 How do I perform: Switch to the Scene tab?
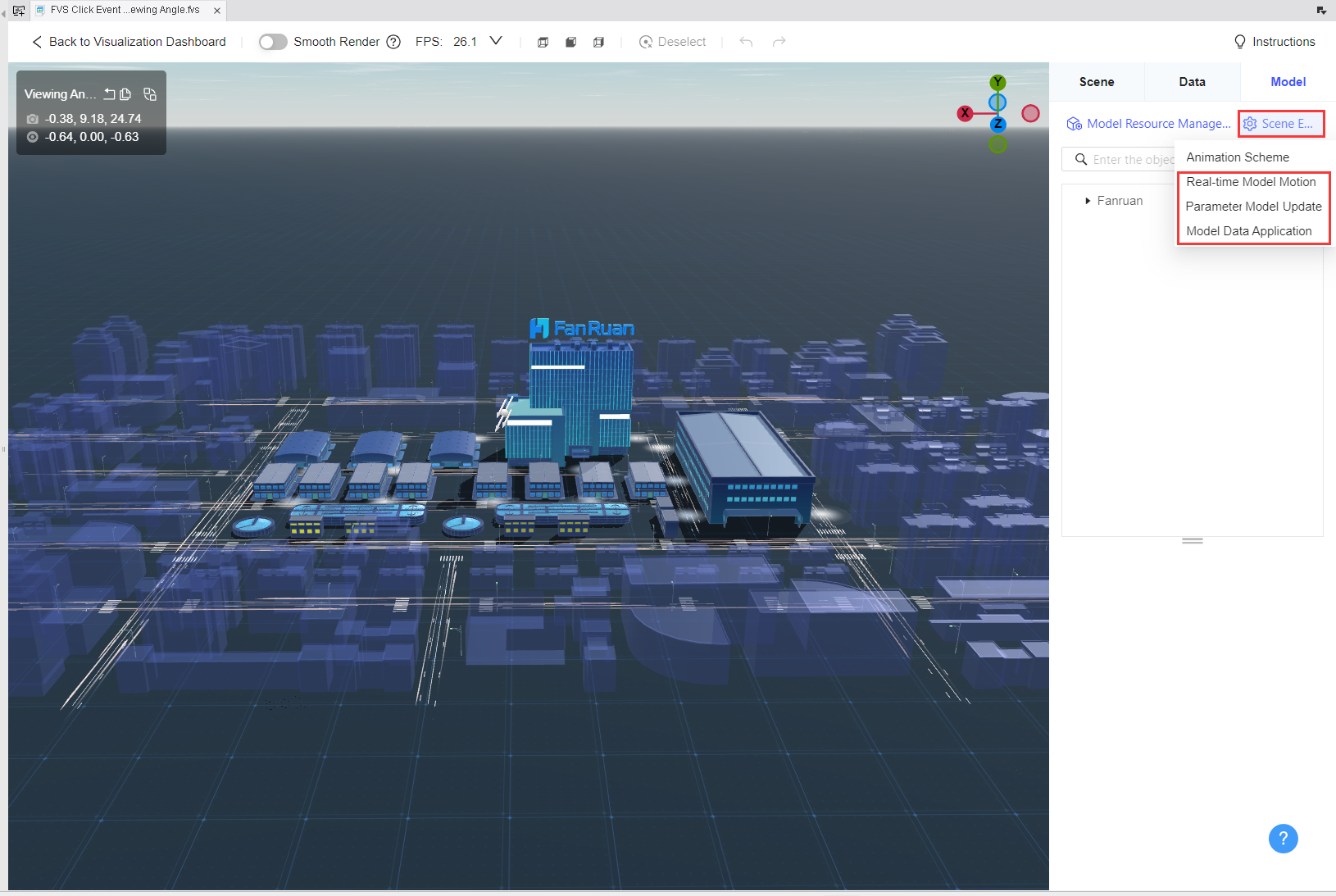1097,82
